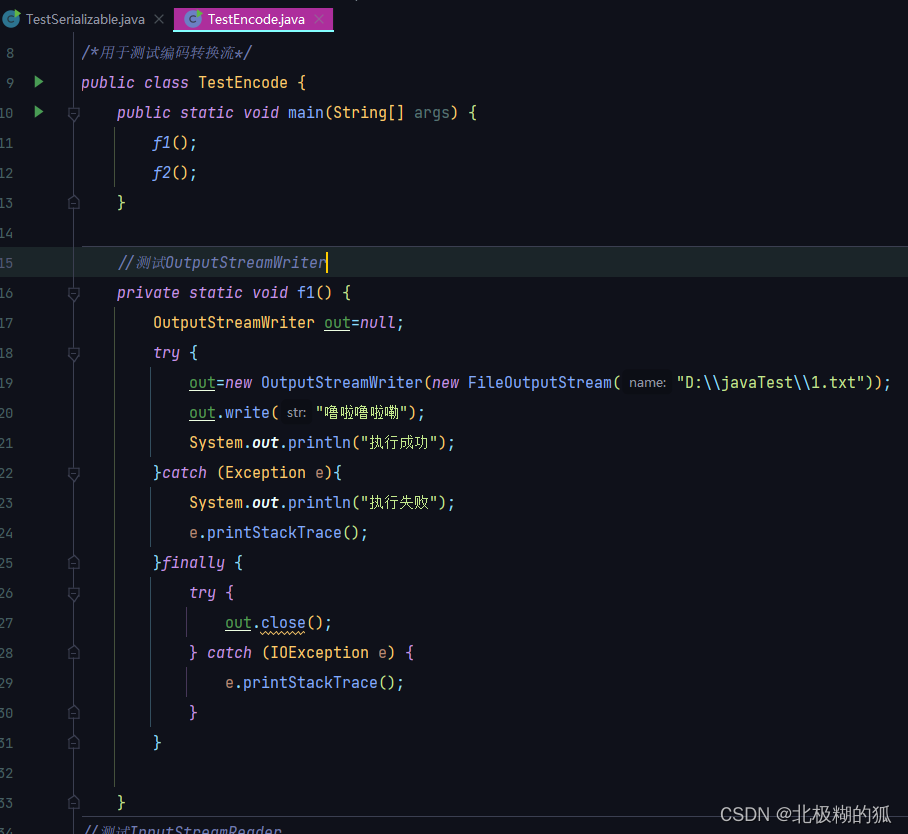The width and height of the screenshot is (908, 834).
Task: Click the out=null declaration variable
Action: tap(337, 323)
